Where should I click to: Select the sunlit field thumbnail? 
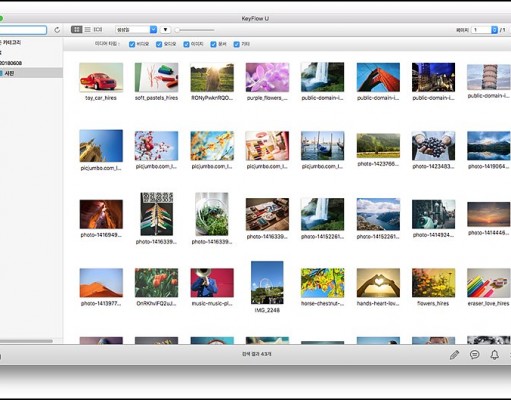coord(212,77)
